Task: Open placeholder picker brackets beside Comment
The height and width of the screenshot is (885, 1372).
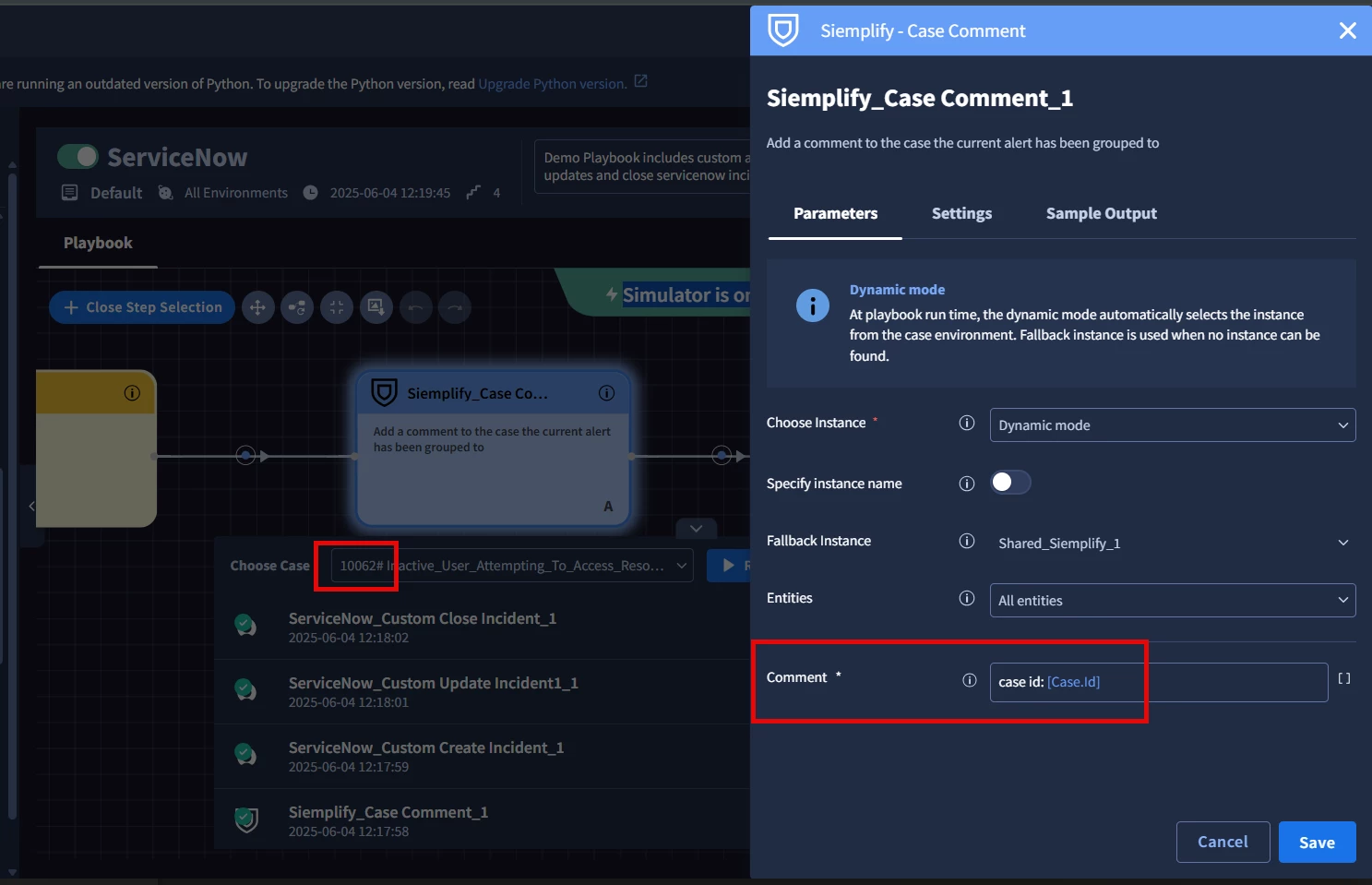Action: coord(1344,678)
